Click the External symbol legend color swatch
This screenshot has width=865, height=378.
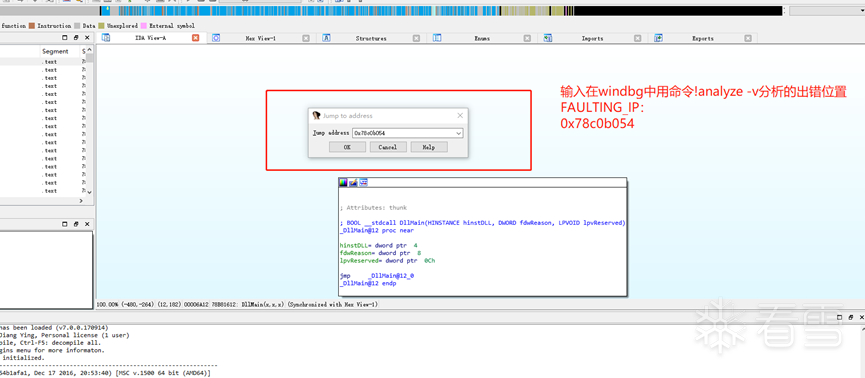(x=143, y=25)
